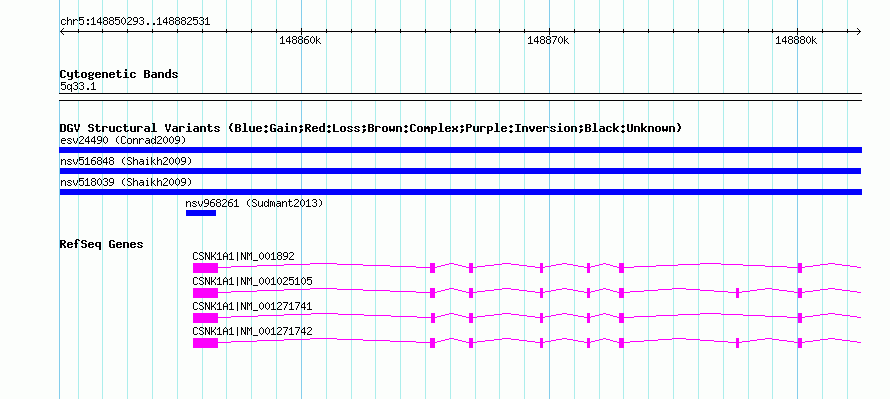
Task: Click the first large exon of NM_001271742
Action: [x=205, y=343]
